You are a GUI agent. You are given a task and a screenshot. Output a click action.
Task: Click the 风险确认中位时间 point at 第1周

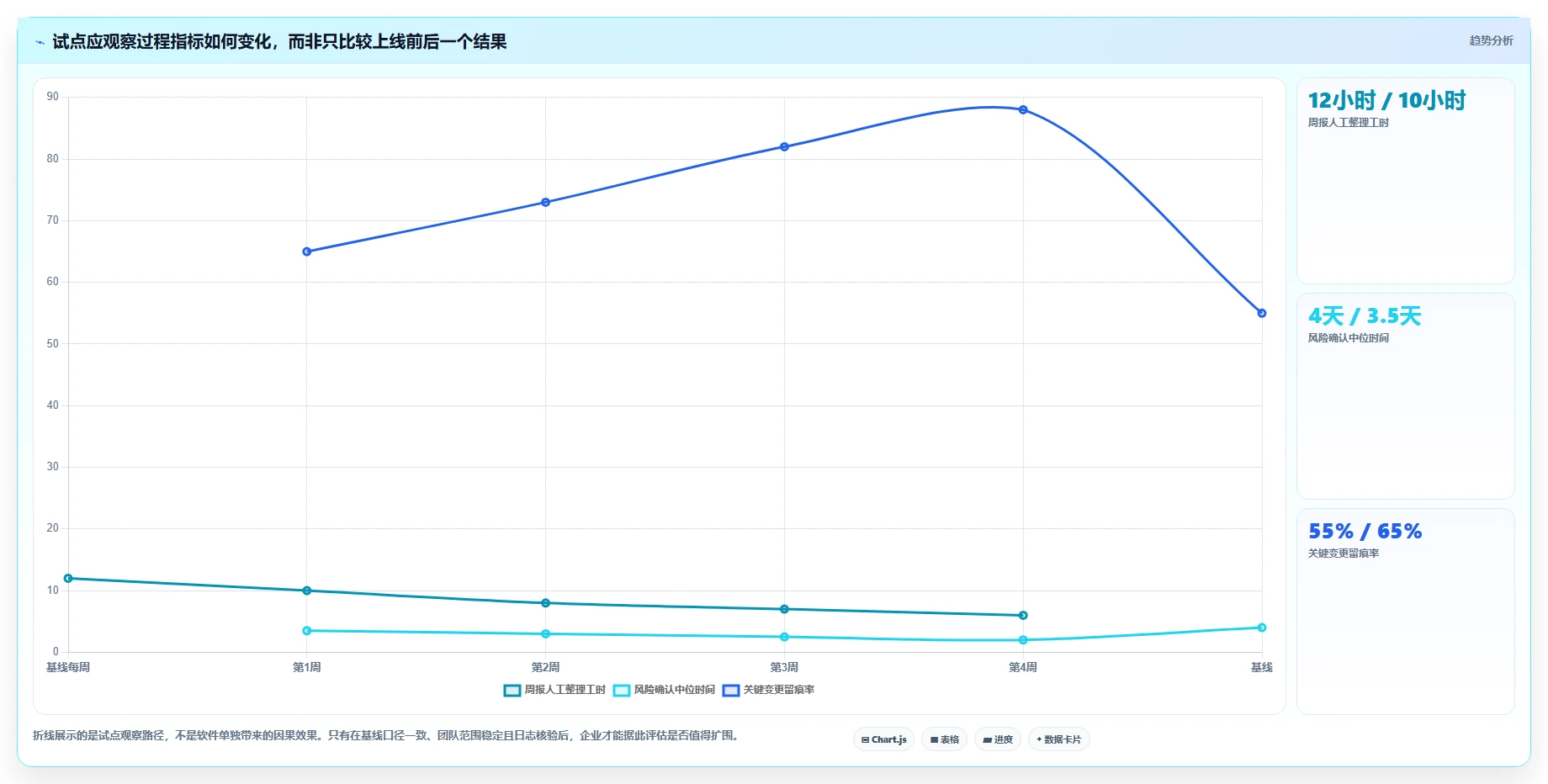(306, 631)
